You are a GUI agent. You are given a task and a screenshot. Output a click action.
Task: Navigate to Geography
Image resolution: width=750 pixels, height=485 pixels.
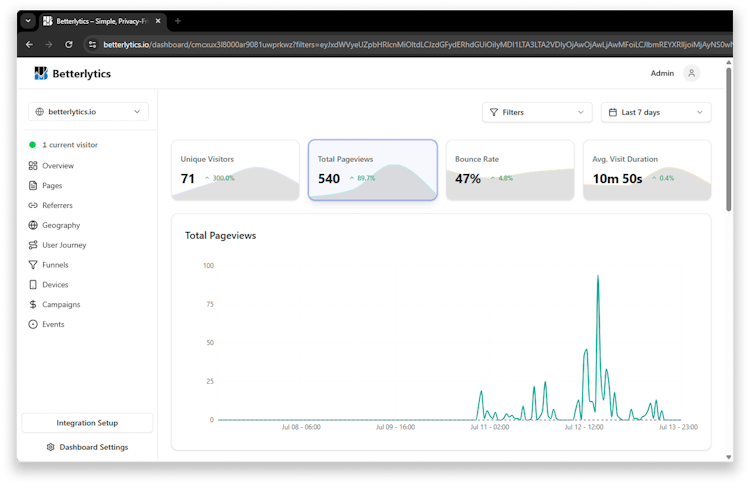[x=61, y=225]
